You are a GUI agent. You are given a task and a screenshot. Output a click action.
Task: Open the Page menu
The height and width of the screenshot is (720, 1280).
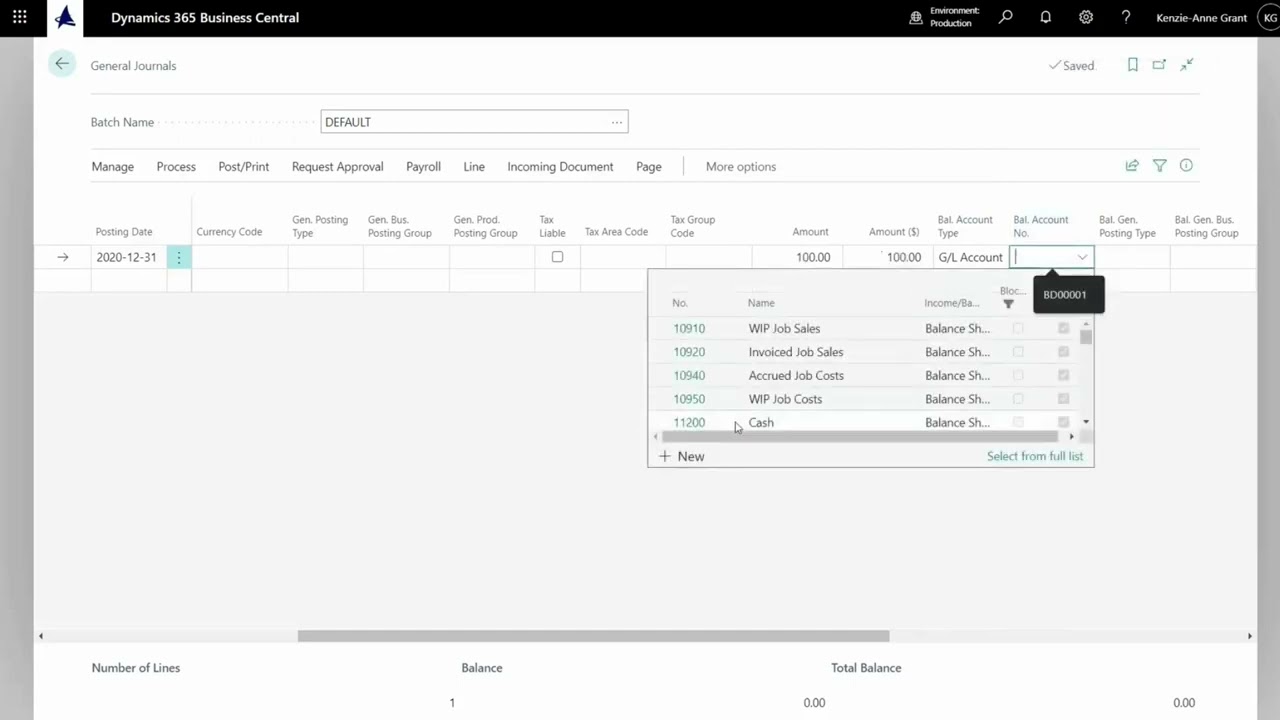coord(649,167)
